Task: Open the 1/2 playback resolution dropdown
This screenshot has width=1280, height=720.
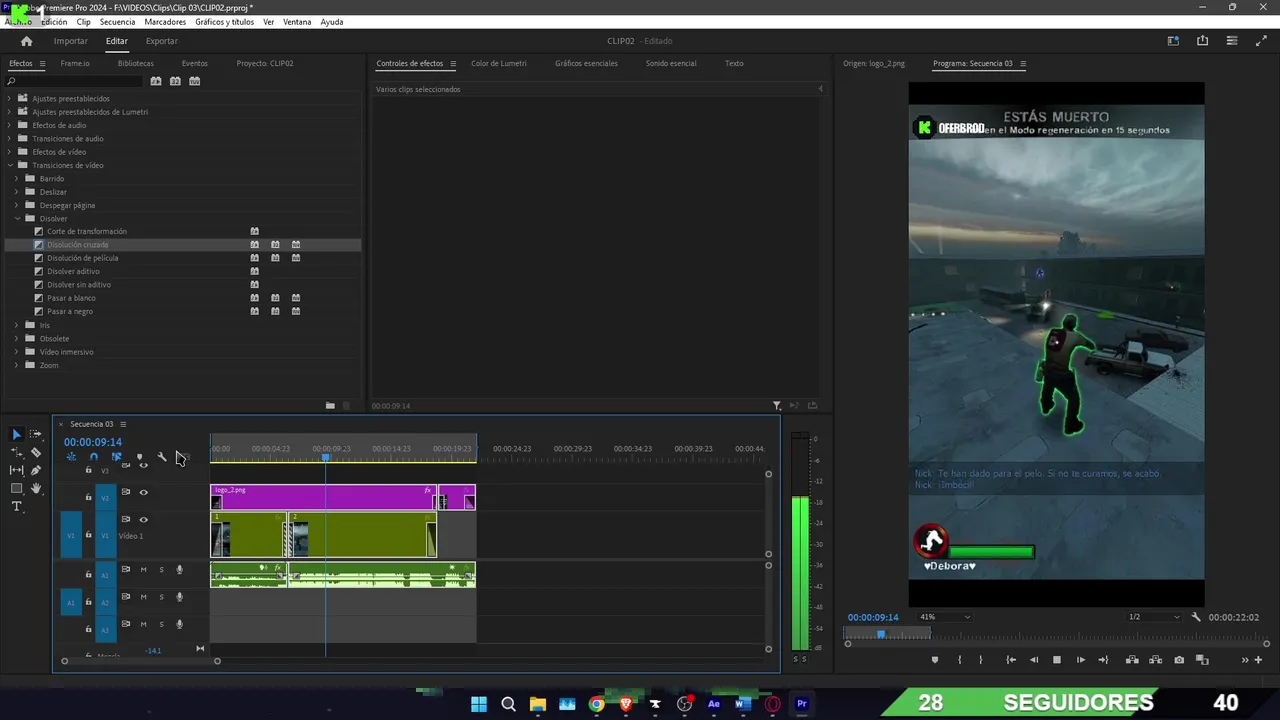Action: tap(1154, 617)
